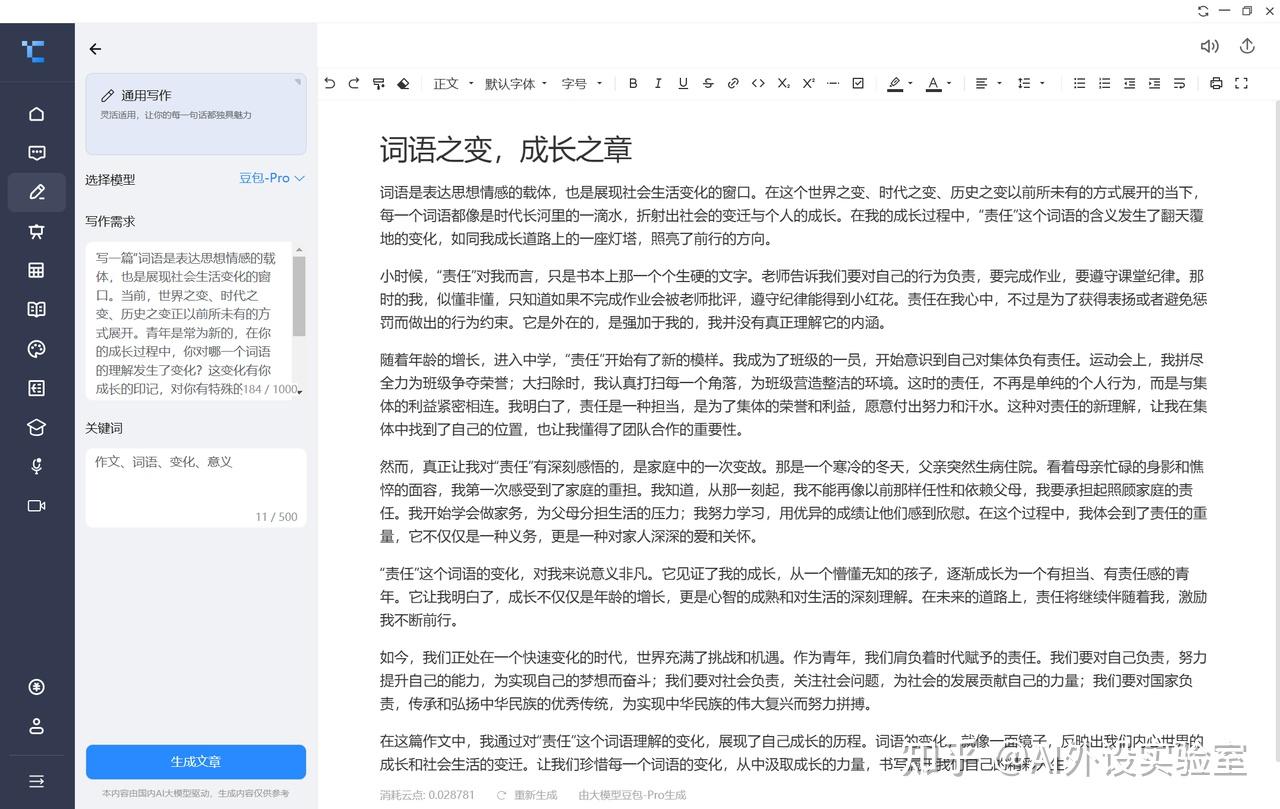This screenshot has width=1280, height=809.
Task: Apply the font color A swatch
Action: (933, 84)
